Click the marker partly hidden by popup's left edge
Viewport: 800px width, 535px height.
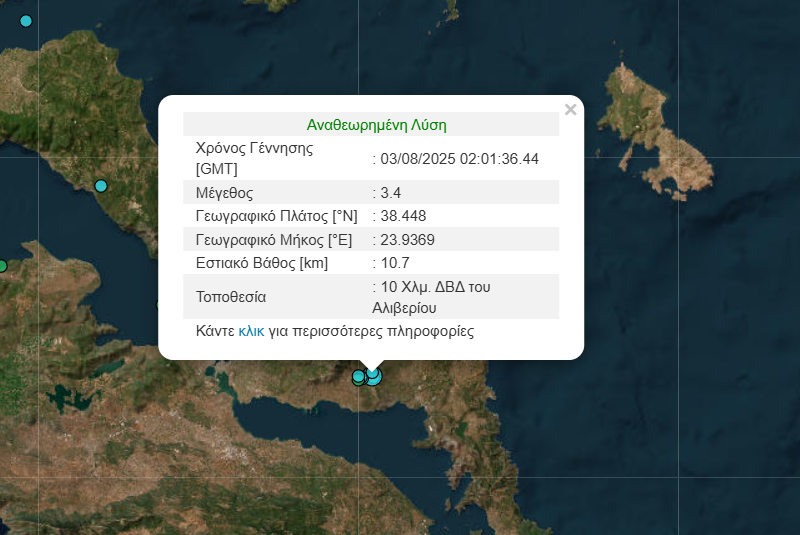(x=159, y=305)
